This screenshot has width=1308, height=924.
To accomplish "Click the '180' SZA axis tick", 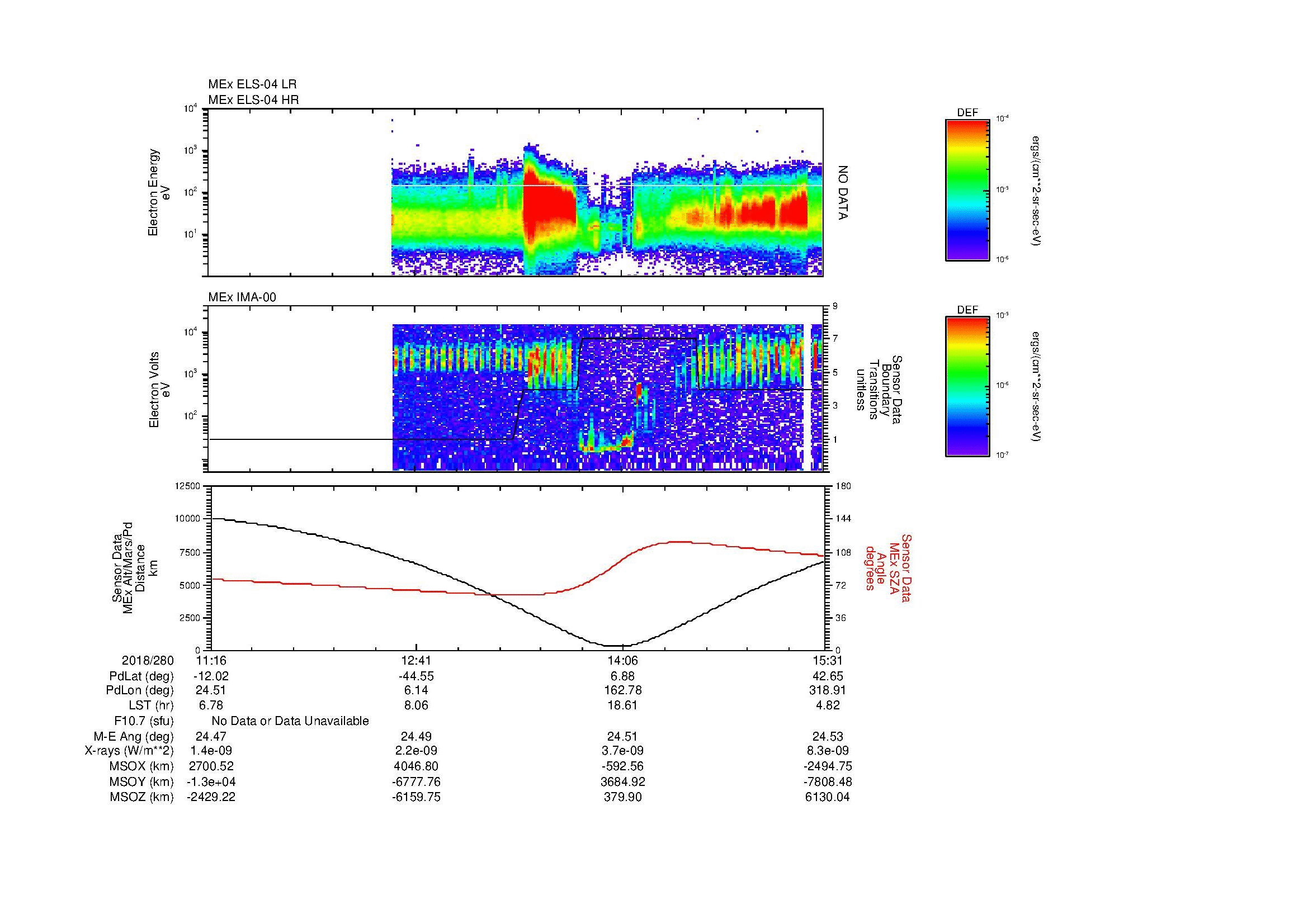I will pyautogui.click(x=844, y=486).
